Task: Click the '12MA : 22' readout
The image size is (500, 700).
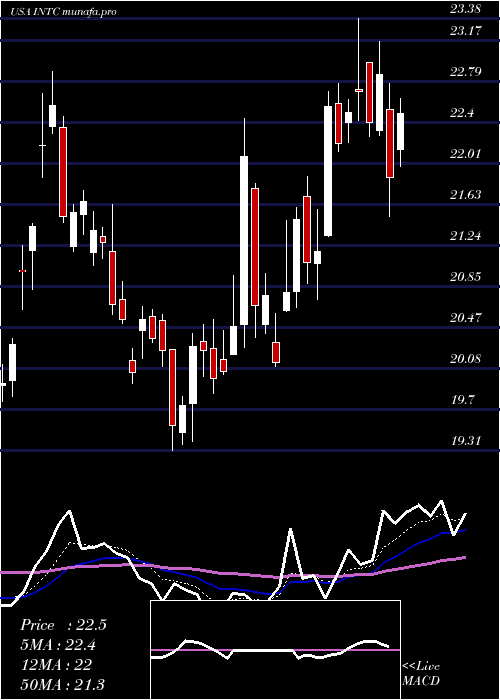Action: 56,664
